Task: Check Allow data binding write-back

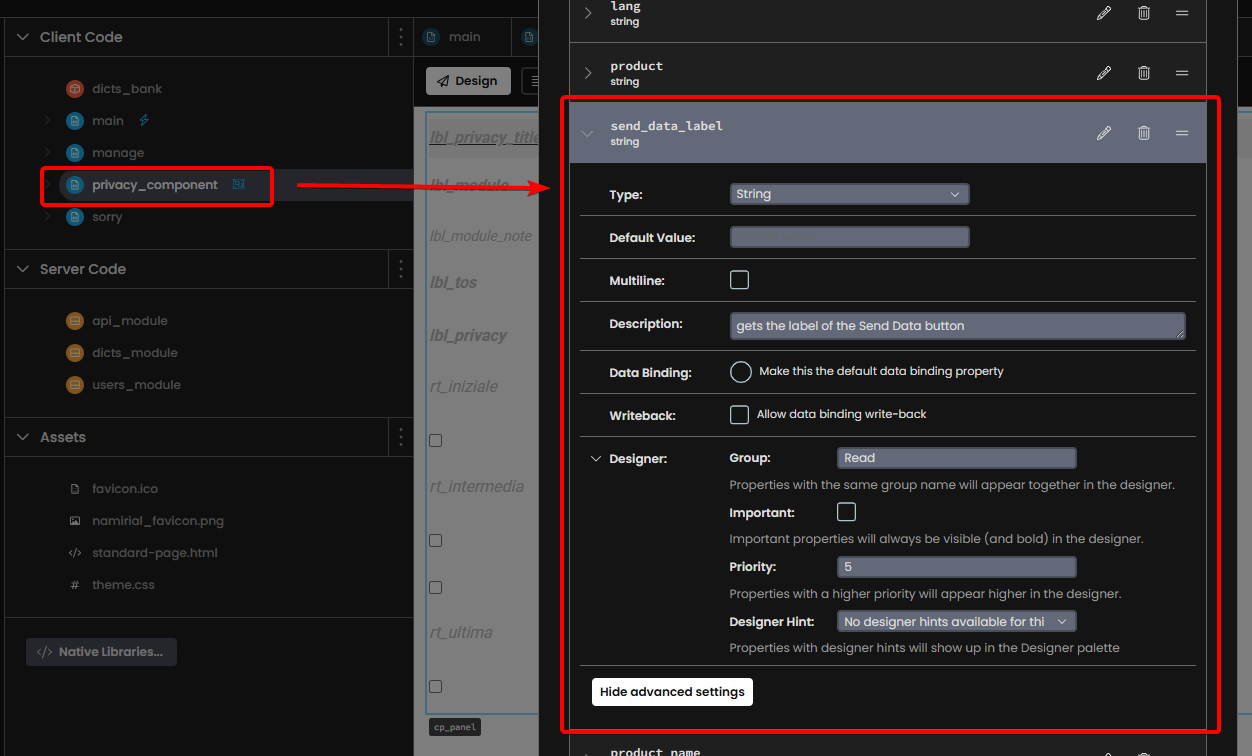Action: point(739,414)
